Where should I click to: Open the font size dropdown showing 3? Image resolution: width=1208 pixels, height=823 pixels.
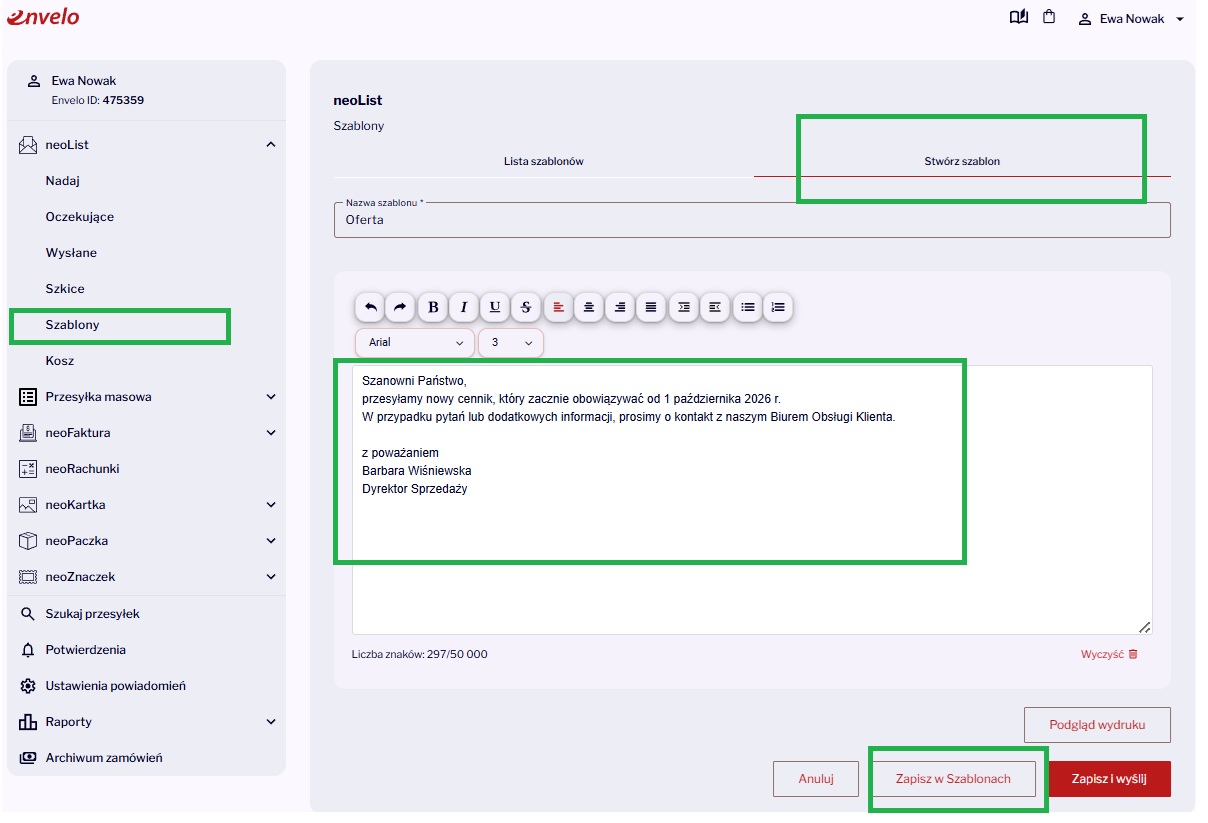point(511,342)
